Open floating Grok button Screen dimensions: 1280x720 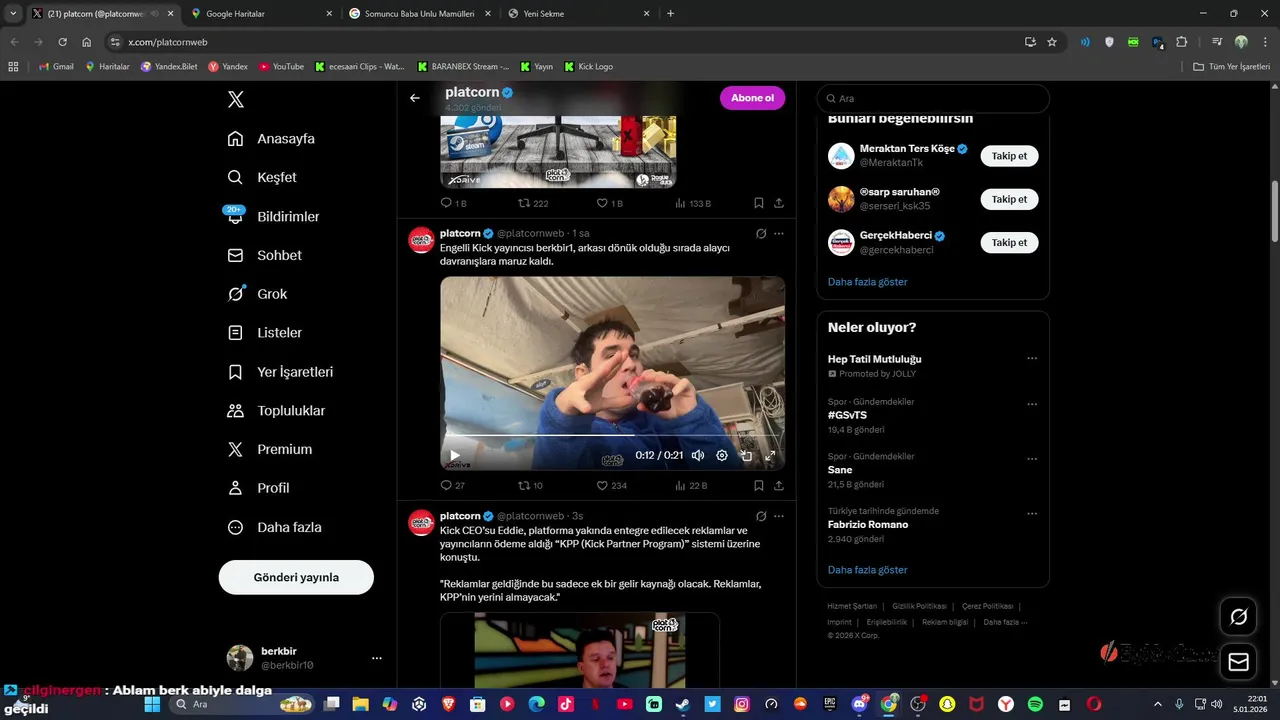pos(1238,617)
